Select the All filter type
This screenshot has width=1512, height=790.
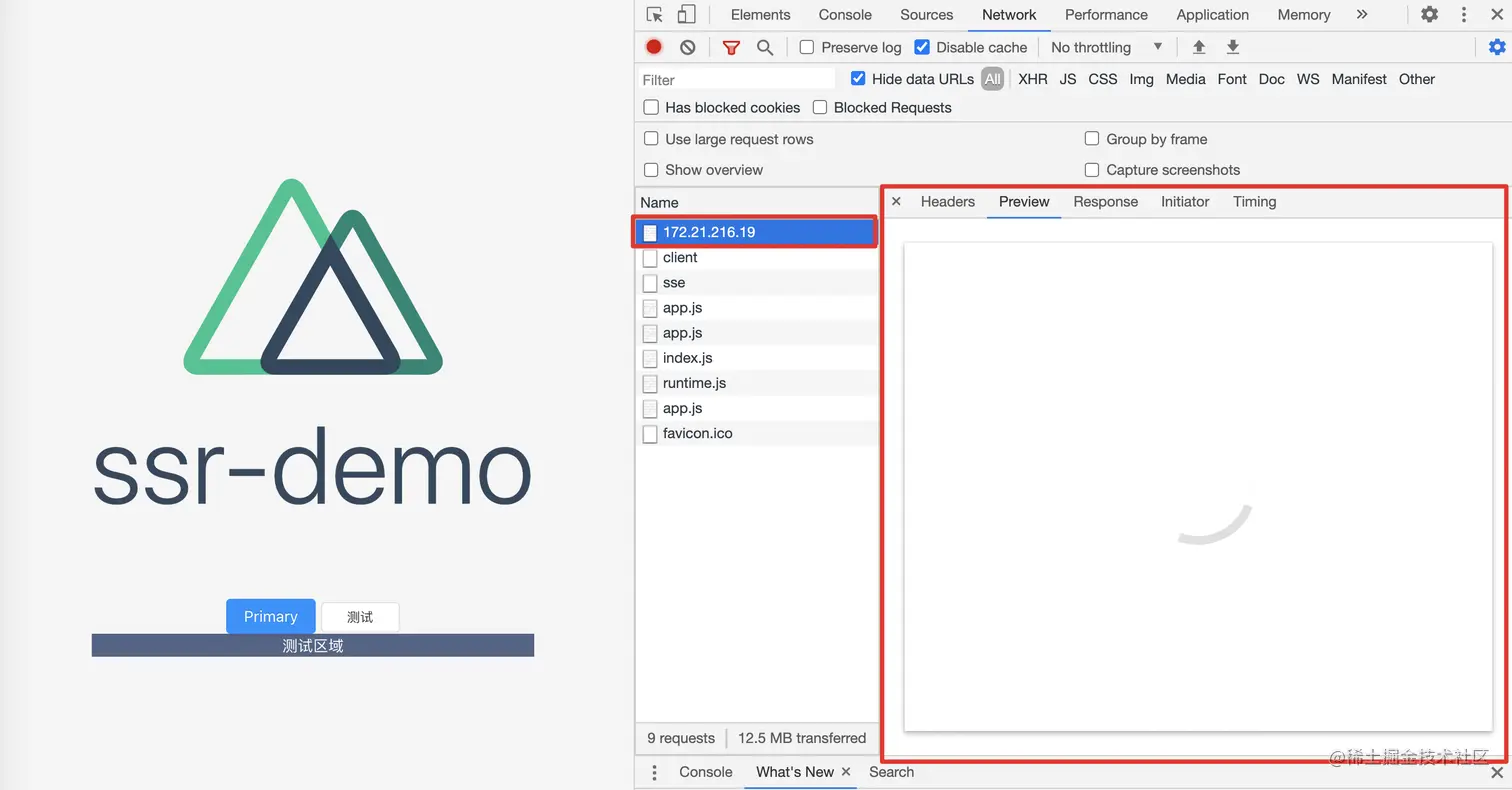992,79
